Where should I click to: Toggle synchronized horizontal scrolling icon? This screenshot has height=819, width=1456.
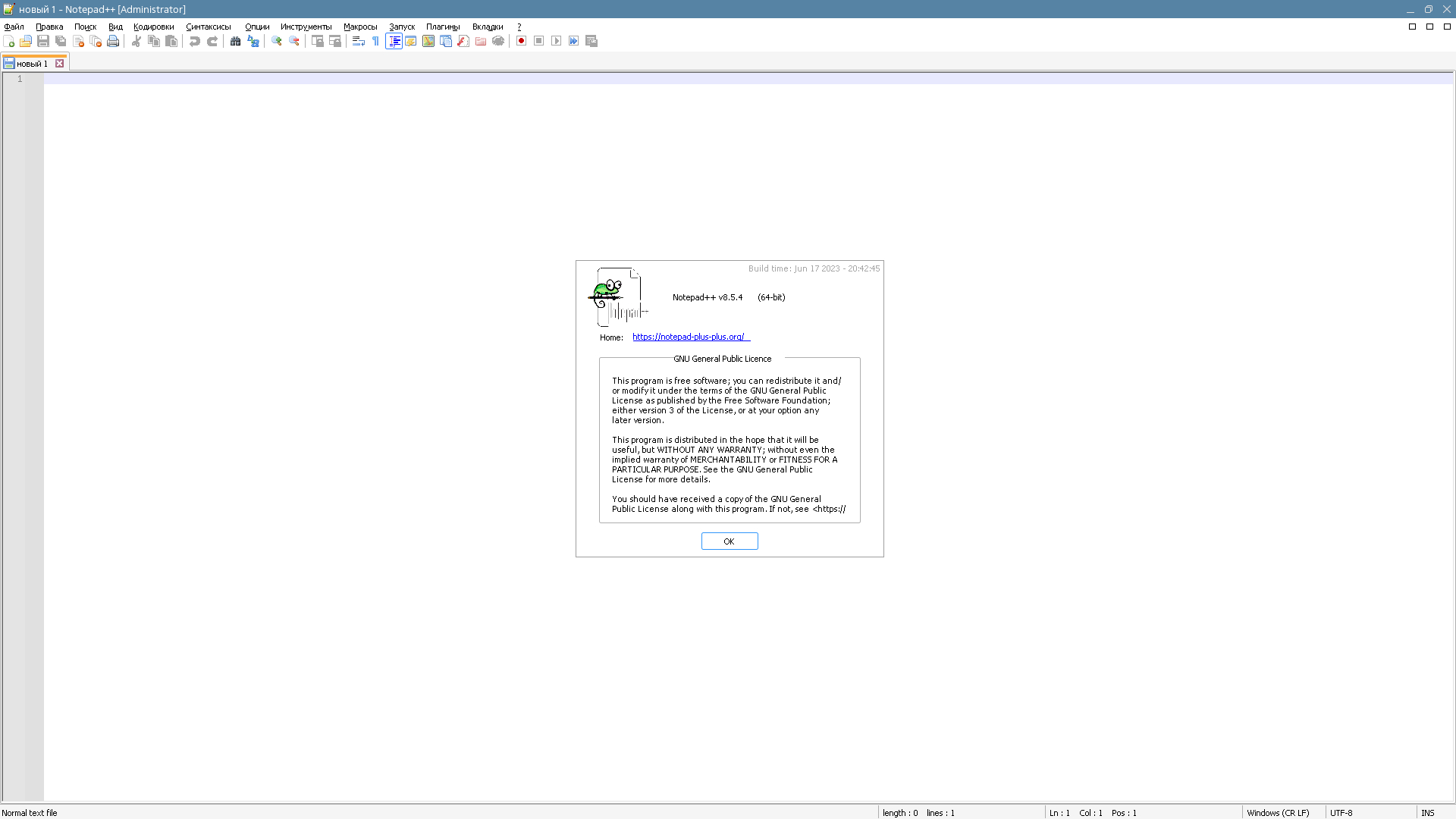pos(335,41)
